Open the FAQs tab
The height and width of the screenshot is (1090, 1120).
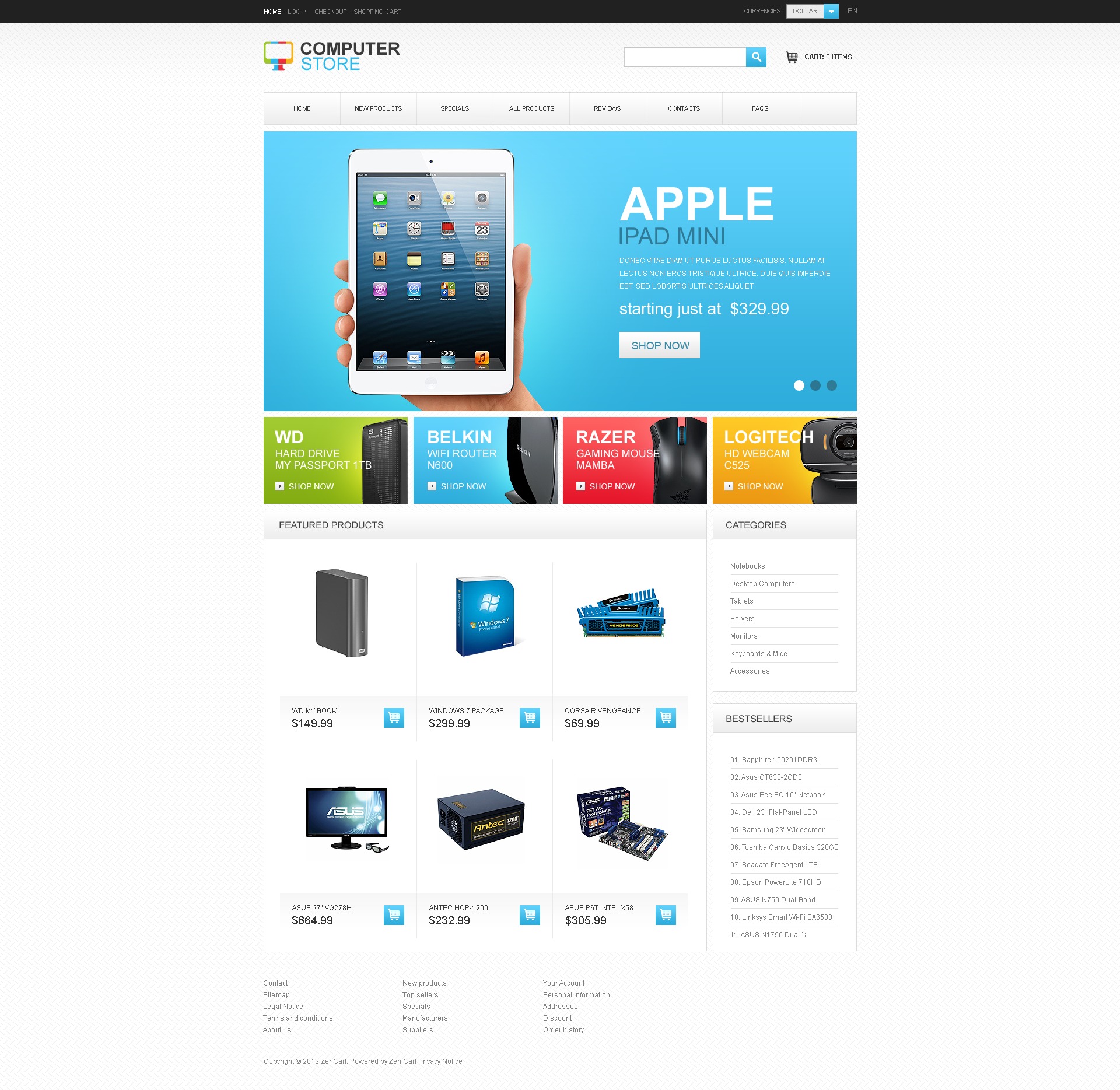tap(760, 109)
